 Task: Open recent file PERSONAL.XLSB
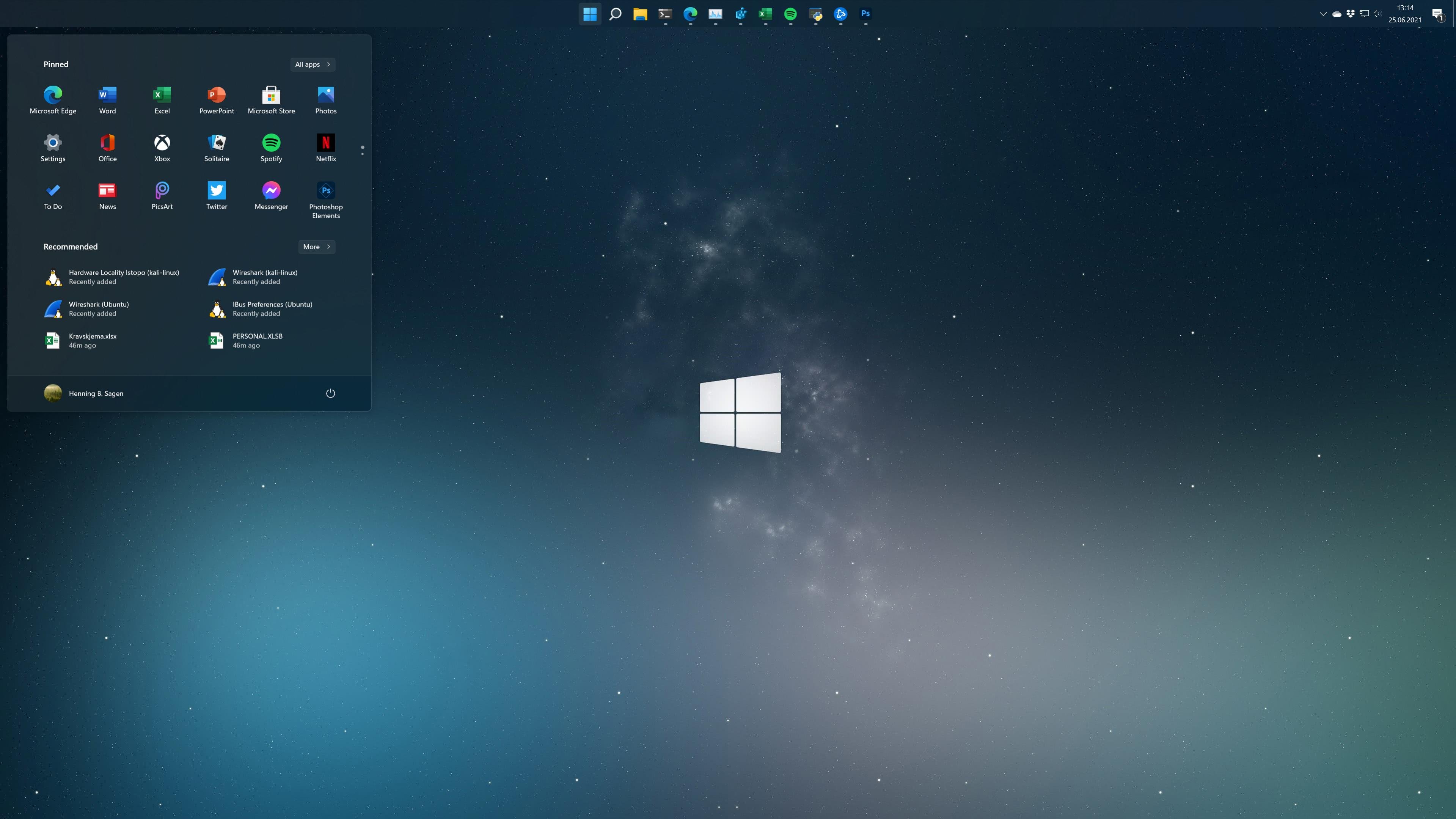click(x=245, y=341)
